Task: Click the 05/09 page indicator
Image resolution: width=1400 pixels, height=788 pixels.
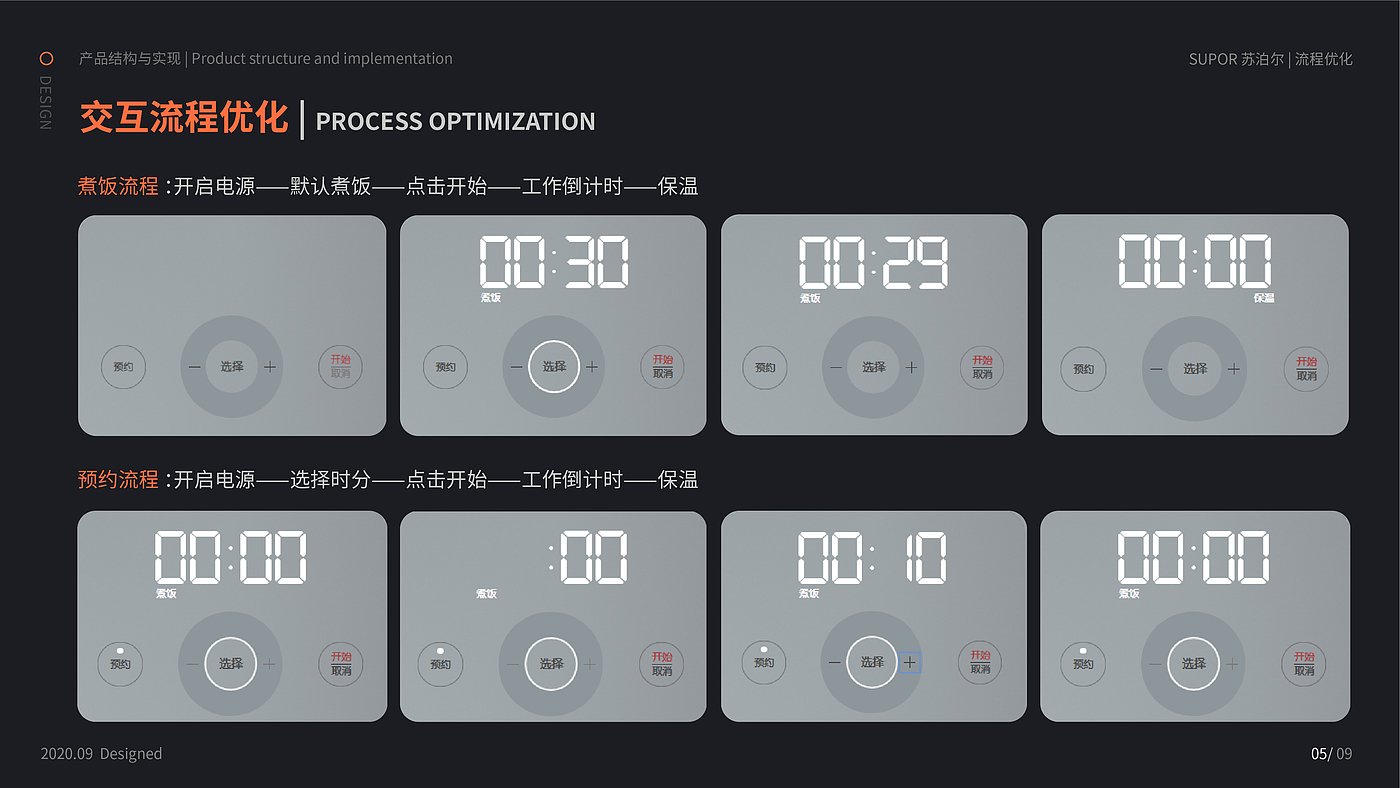Action: (x=1331, y=754)
